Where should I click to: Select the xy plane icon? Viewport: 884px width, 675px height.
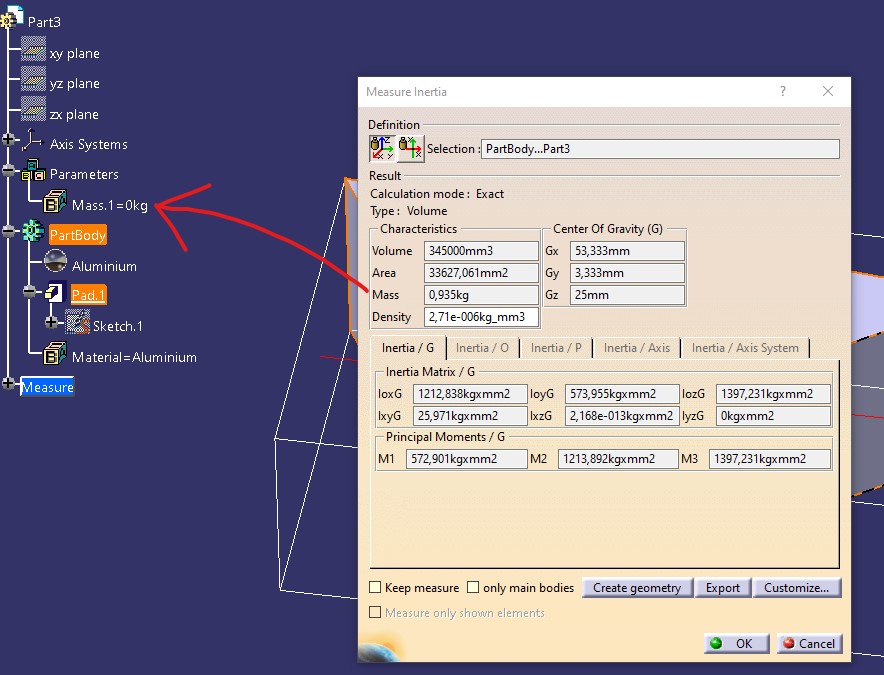[33, 49]
